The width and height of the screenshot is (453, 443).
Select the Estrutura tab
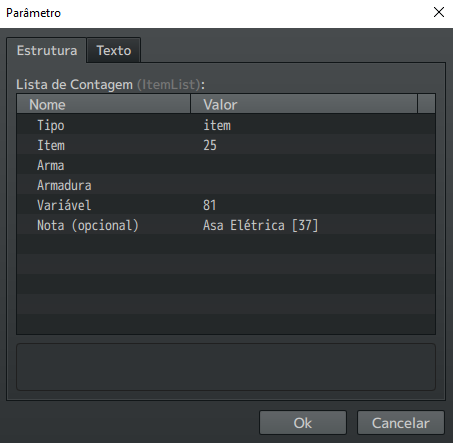click(x=47, y=50)
